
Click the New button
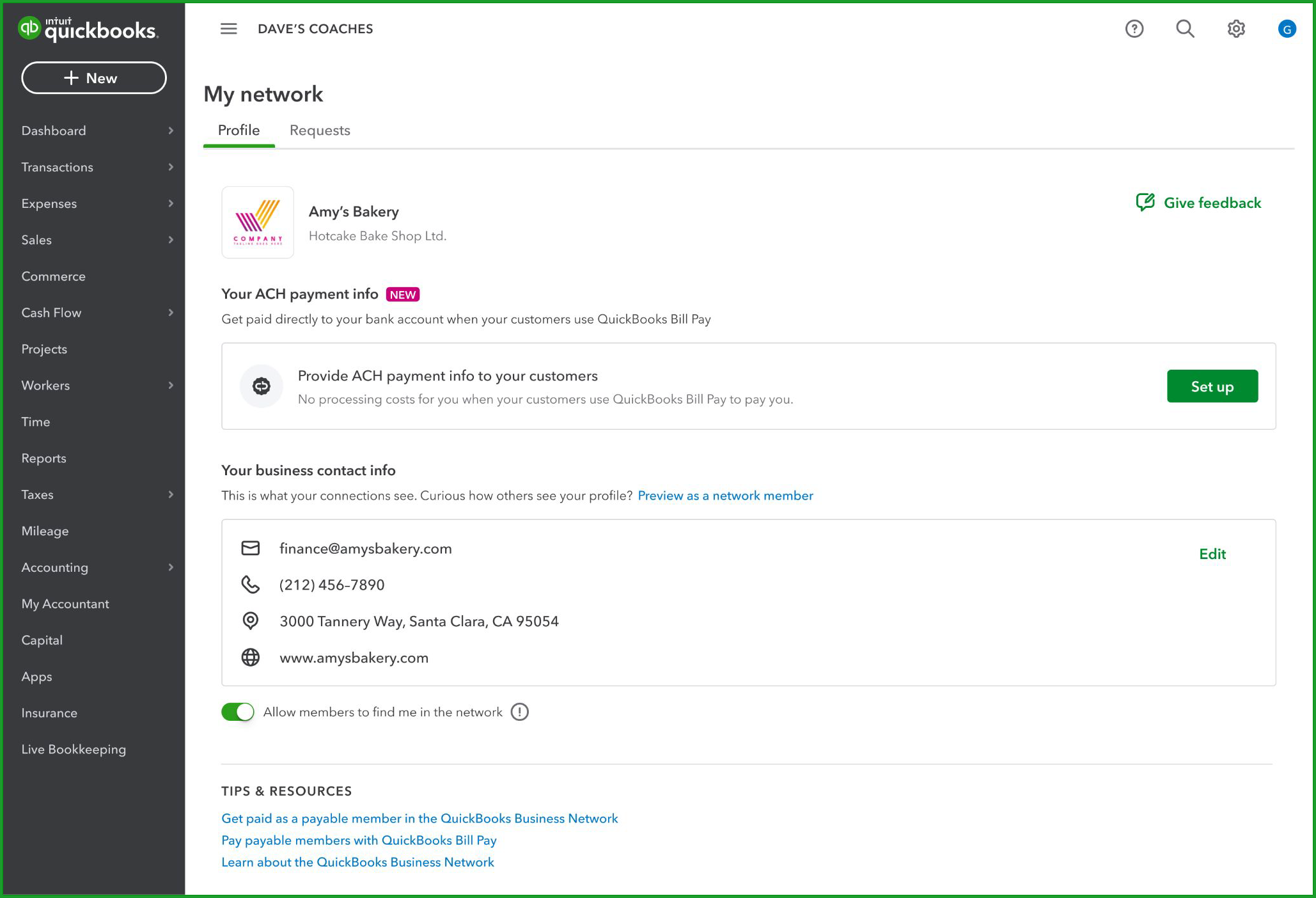94,78
